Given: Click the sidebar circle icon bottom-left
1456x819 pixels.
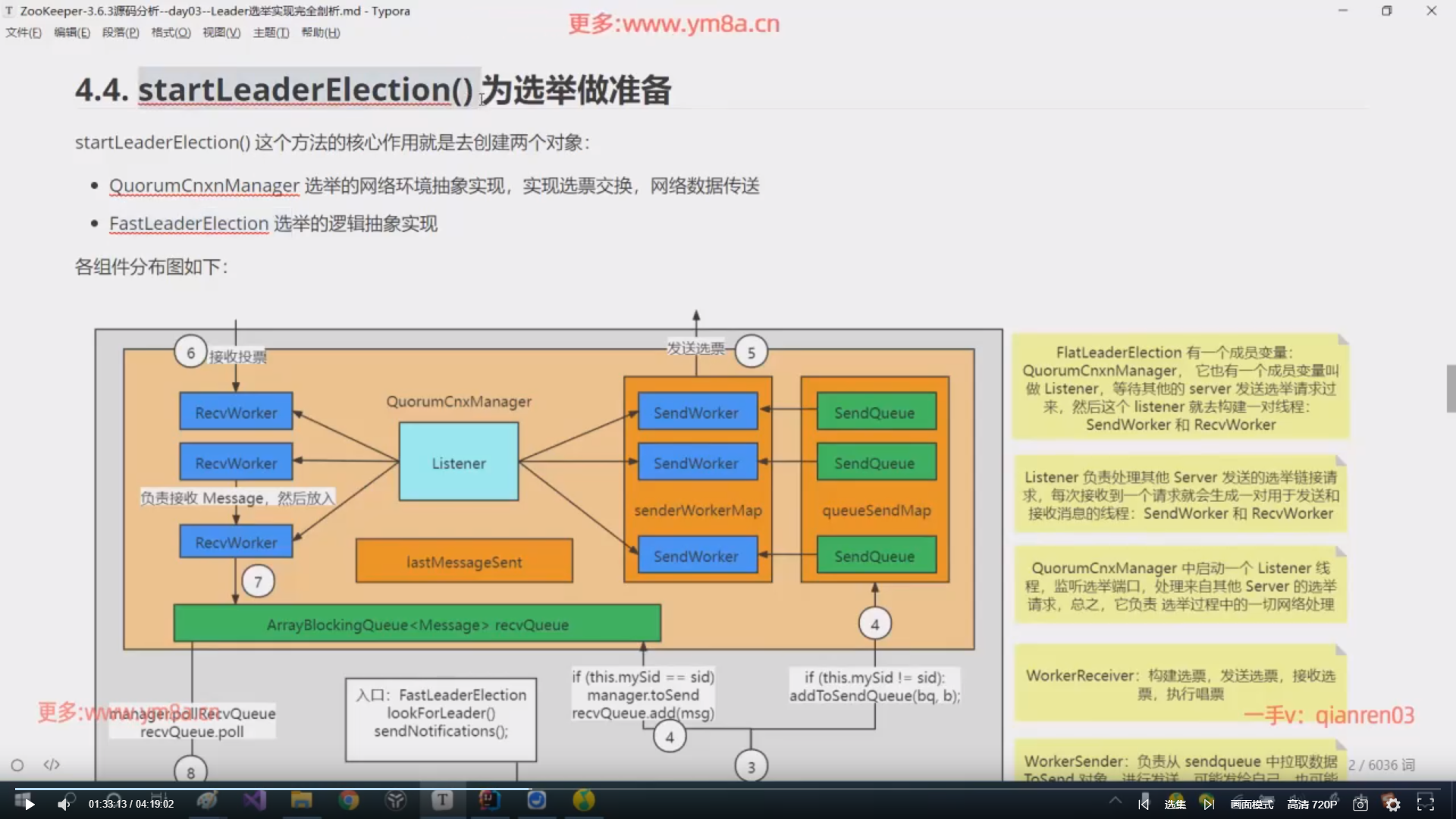Looking at the screenshot, I should [x=17, y=764].
